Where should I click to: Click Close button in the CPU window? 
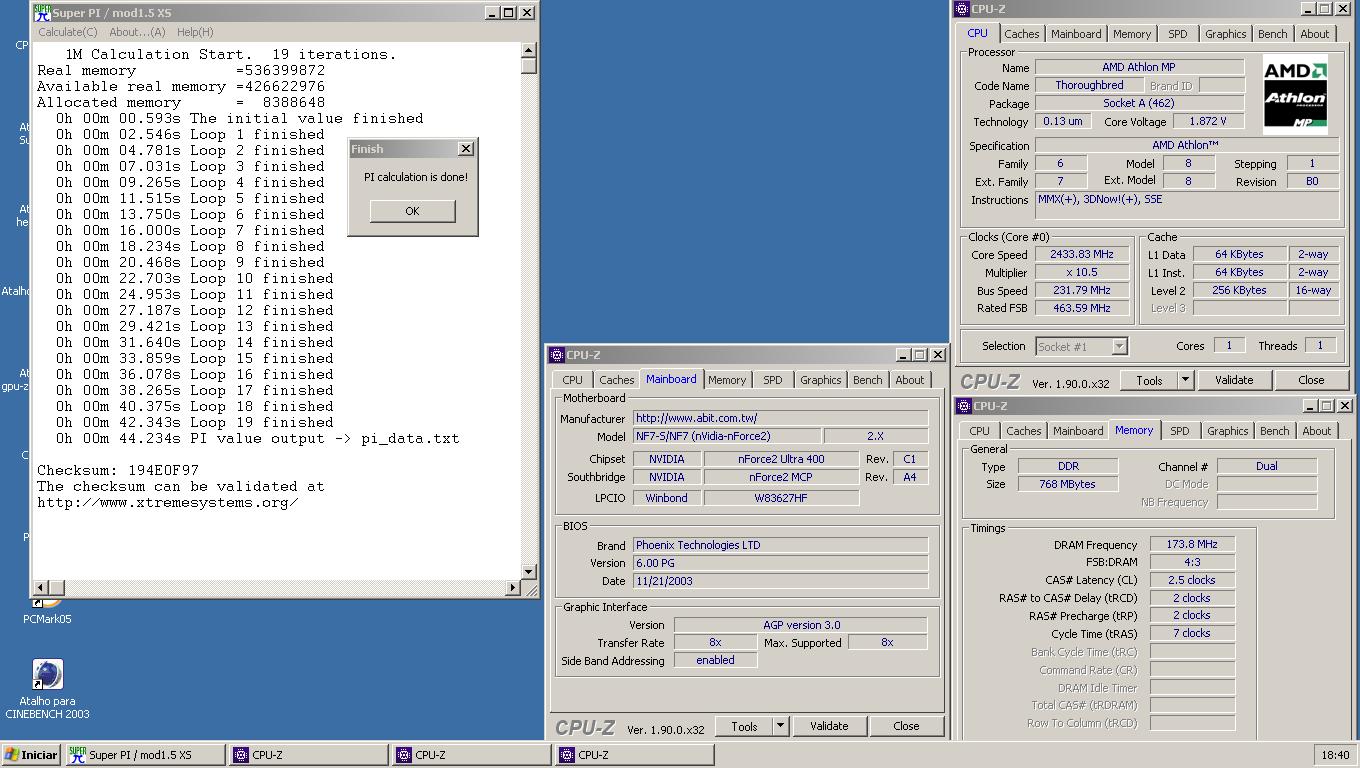(x=1311, y=380)
